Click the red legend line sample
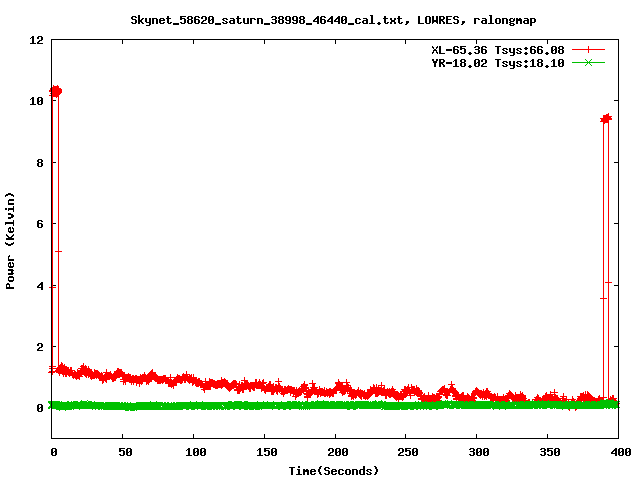 (x=588, y=50)
